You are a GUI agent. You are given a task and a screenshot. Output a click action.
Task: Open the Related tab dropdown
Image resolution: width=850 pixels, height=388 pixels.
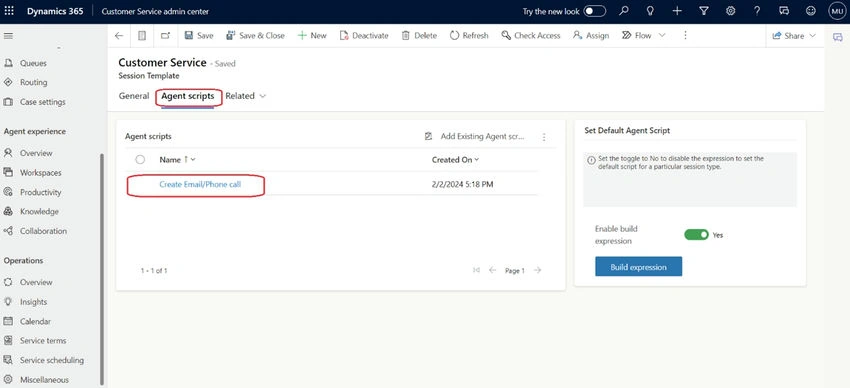pos(246,96)
